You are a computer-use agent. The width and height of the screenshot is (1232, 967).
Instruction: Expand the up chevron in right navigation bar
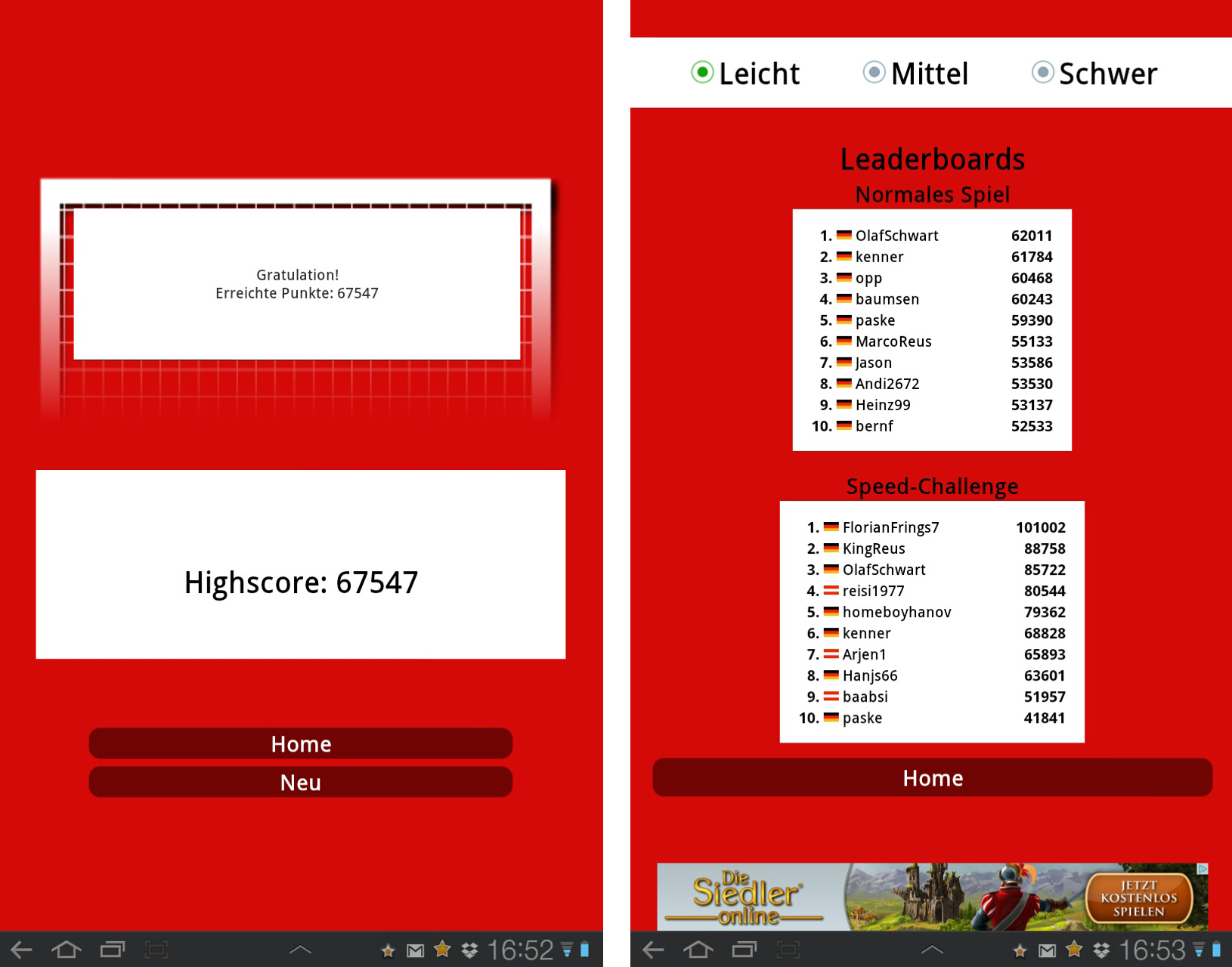click(x=932, y=950)
